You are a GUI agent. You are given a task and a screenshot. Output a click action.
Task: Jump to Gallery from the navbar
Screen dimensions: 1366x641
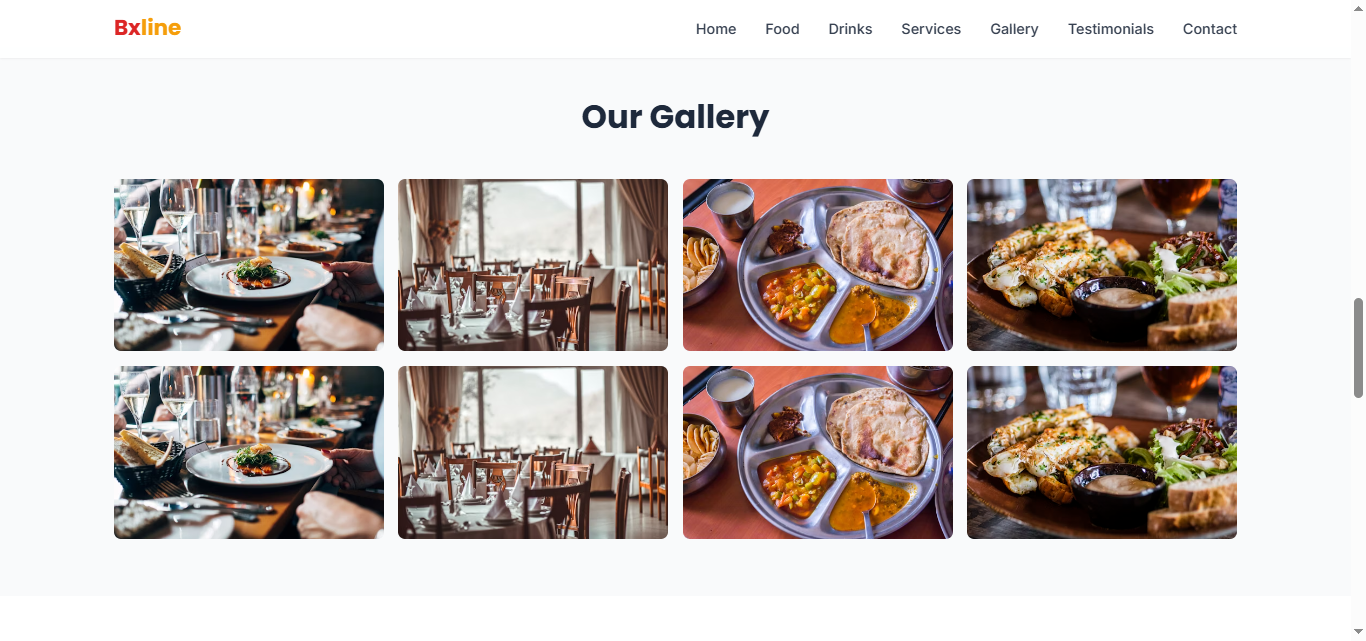coord(1014,29)
